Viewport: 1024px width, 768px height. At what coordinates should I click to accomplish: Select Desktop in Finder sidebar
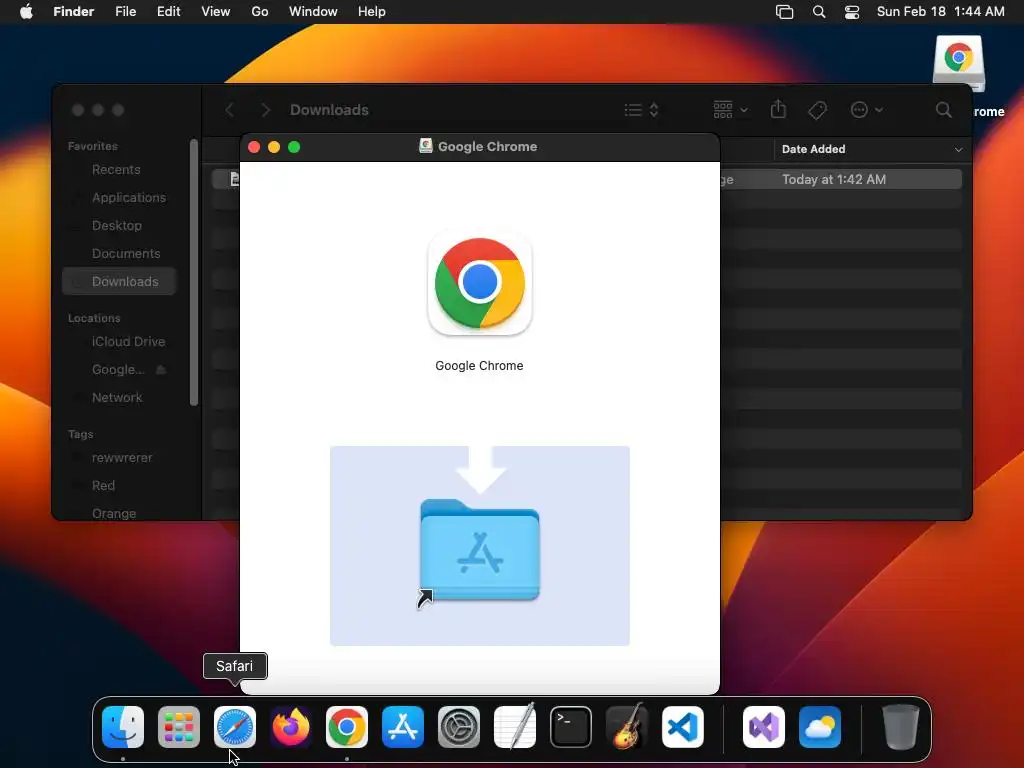119,225
